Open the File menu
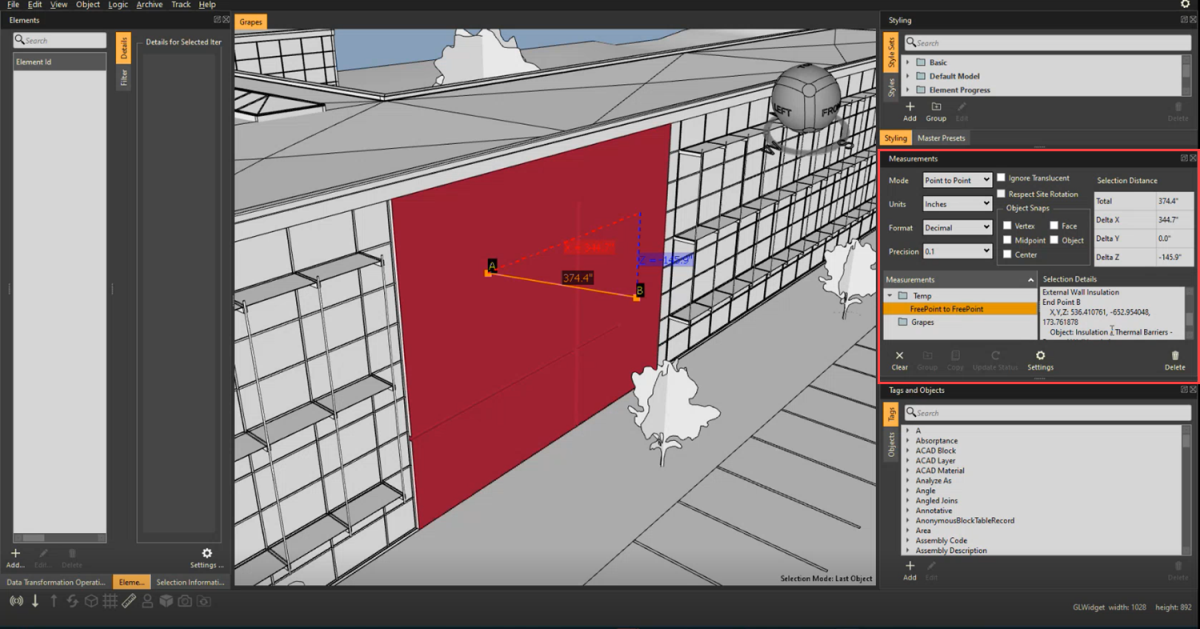Image resolution: width=1200 pixels, height=629 pixels. pos(14,5)
